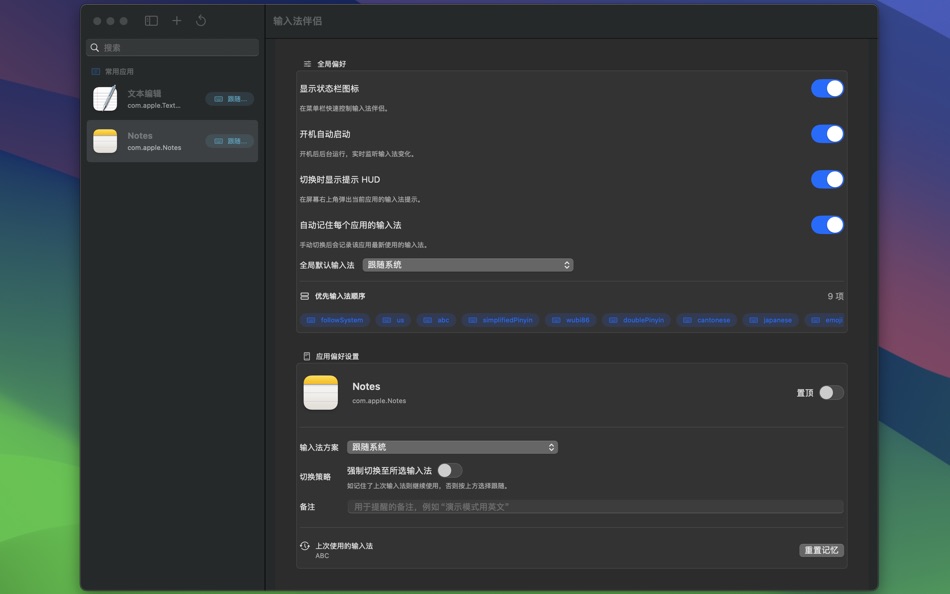The height and width of the screenshot is (594, 950).
Task: Select the TextEdit app icon in sidebar
Action: (104, 97)
